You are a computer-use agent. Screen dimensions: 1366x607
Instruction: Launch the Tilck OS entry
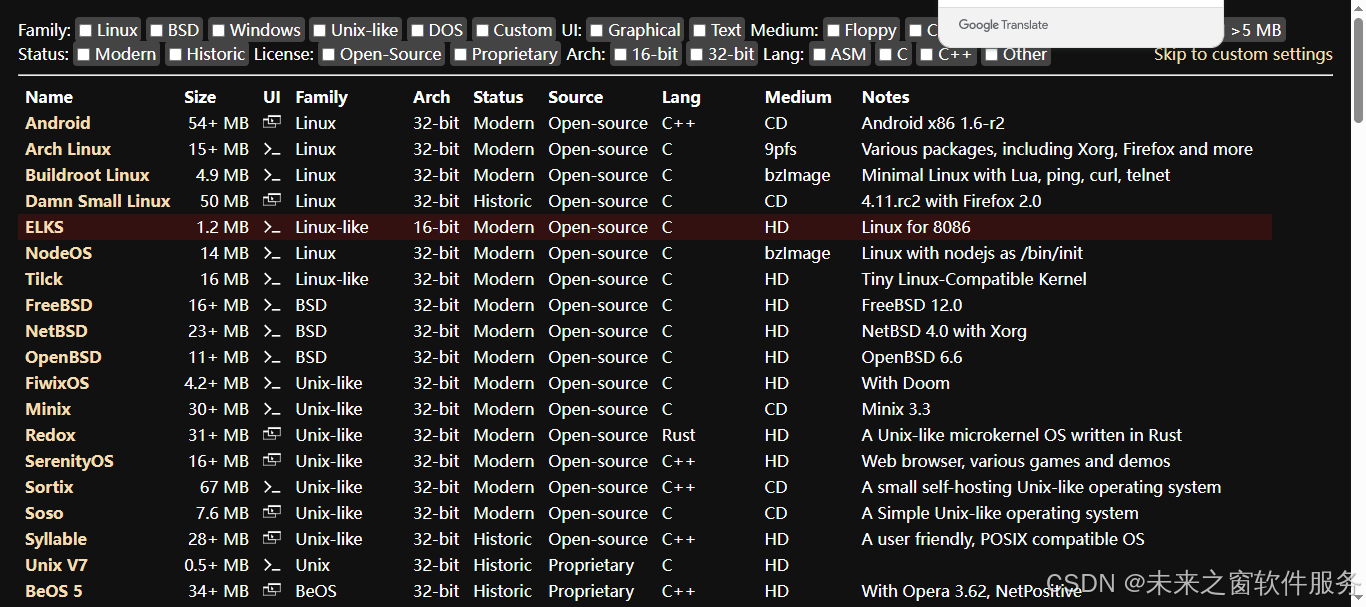[x=44, y=279]
